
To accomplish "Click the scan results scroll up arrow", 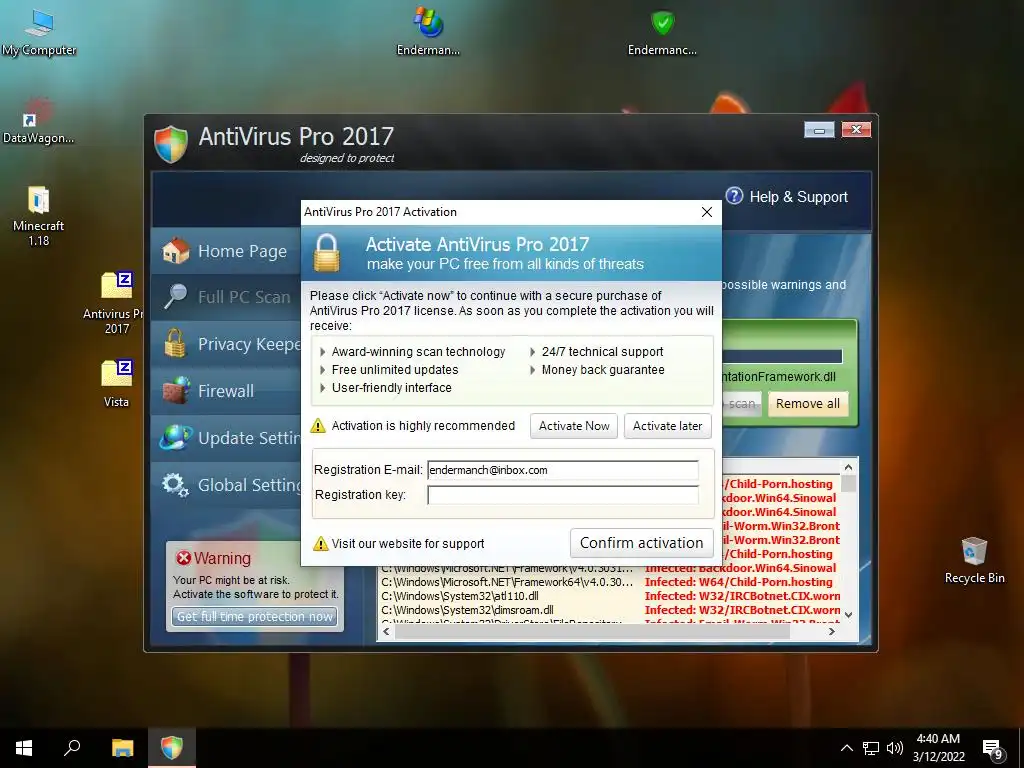I will [848, 468].
